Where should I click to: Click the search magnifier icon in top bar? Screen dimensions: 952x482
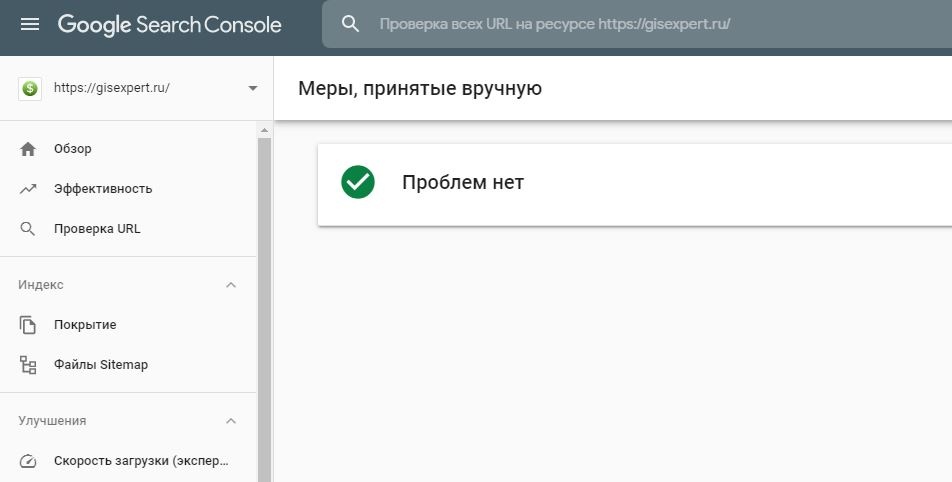tap(350, 24)
